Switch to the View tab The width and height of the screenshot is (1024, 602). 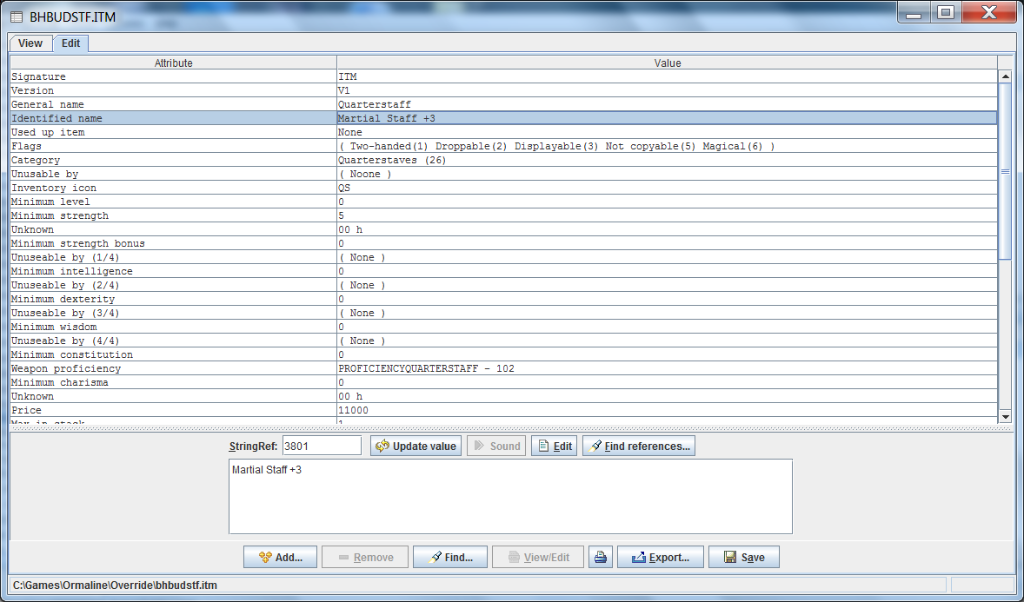pyautogui.click(x=30, y=43)
